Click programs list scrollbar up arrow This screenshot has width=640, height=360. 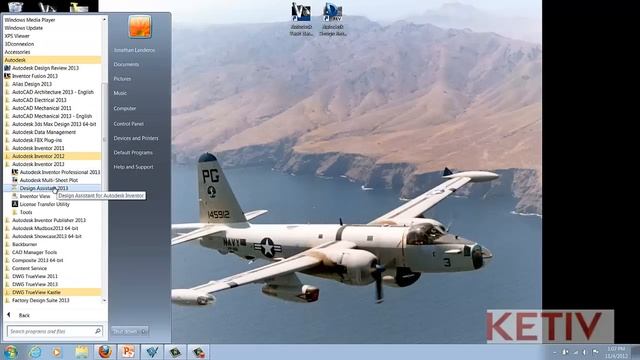(104, 19)
